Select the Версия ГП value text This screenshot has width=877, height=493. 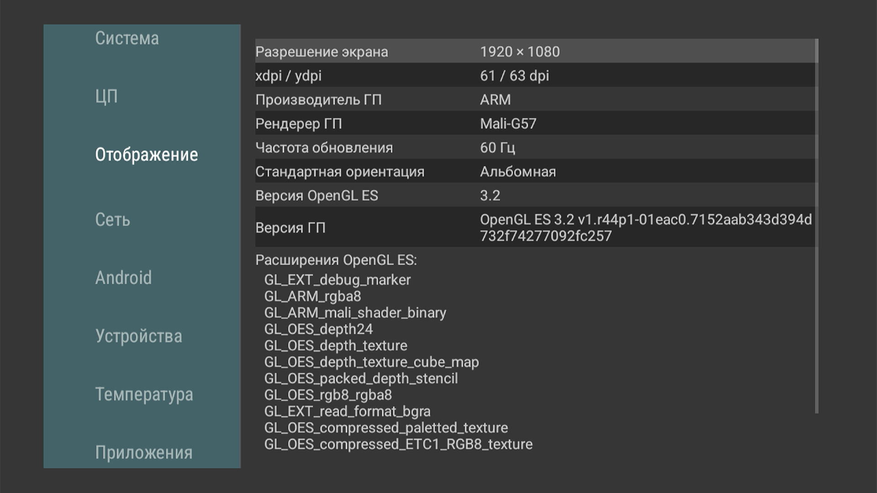point(645,228)
